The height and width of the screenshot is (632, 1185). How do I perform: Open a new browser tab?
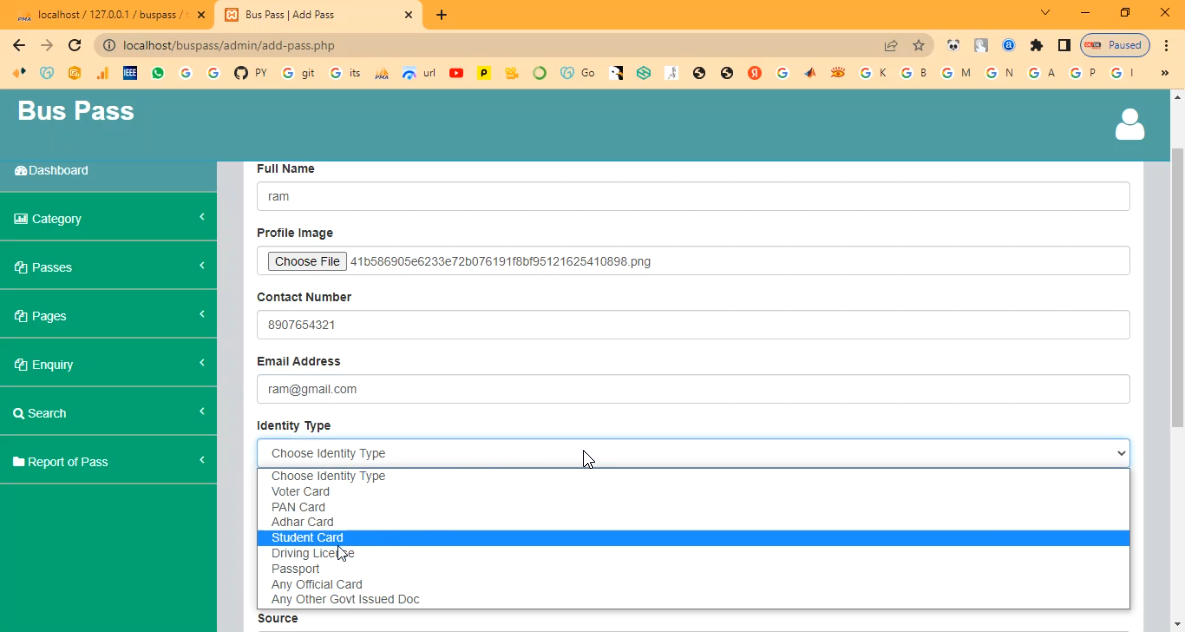click(441, 15)
